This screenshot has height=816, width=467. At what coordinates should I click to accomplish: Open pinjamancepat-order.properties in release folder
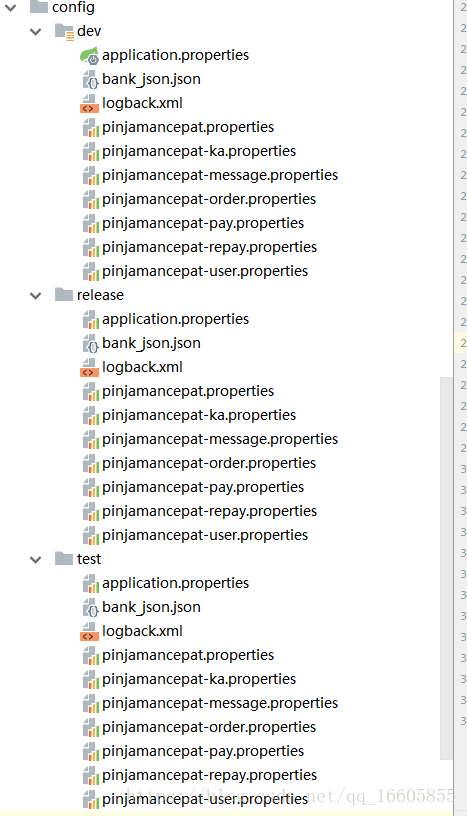point(209,463)
